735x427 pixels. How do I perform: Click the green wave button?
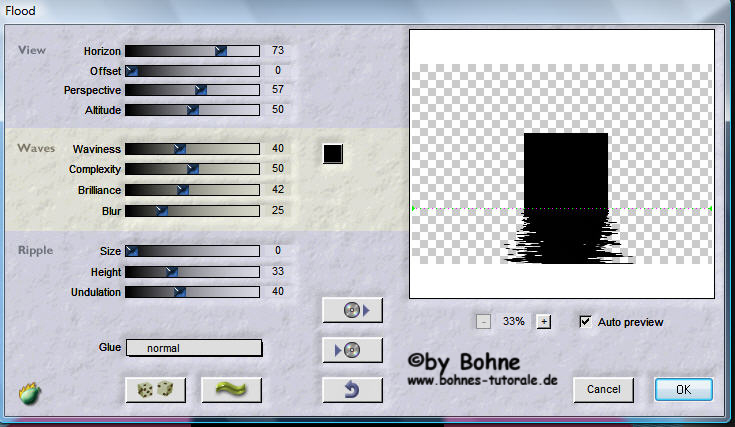231,389
